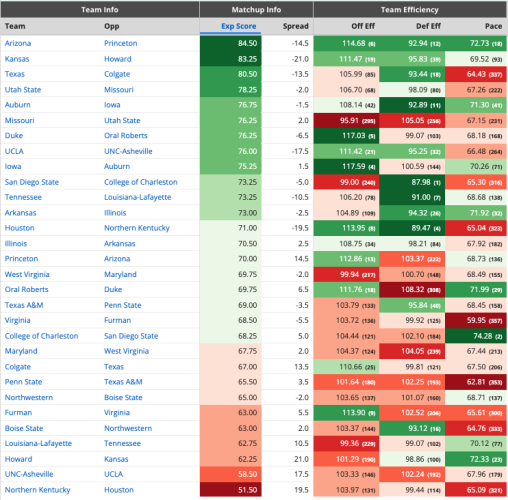Click the 83.25 Exp Score cell
The height and width of the screenshot is (500, 508).
point(230,59)
